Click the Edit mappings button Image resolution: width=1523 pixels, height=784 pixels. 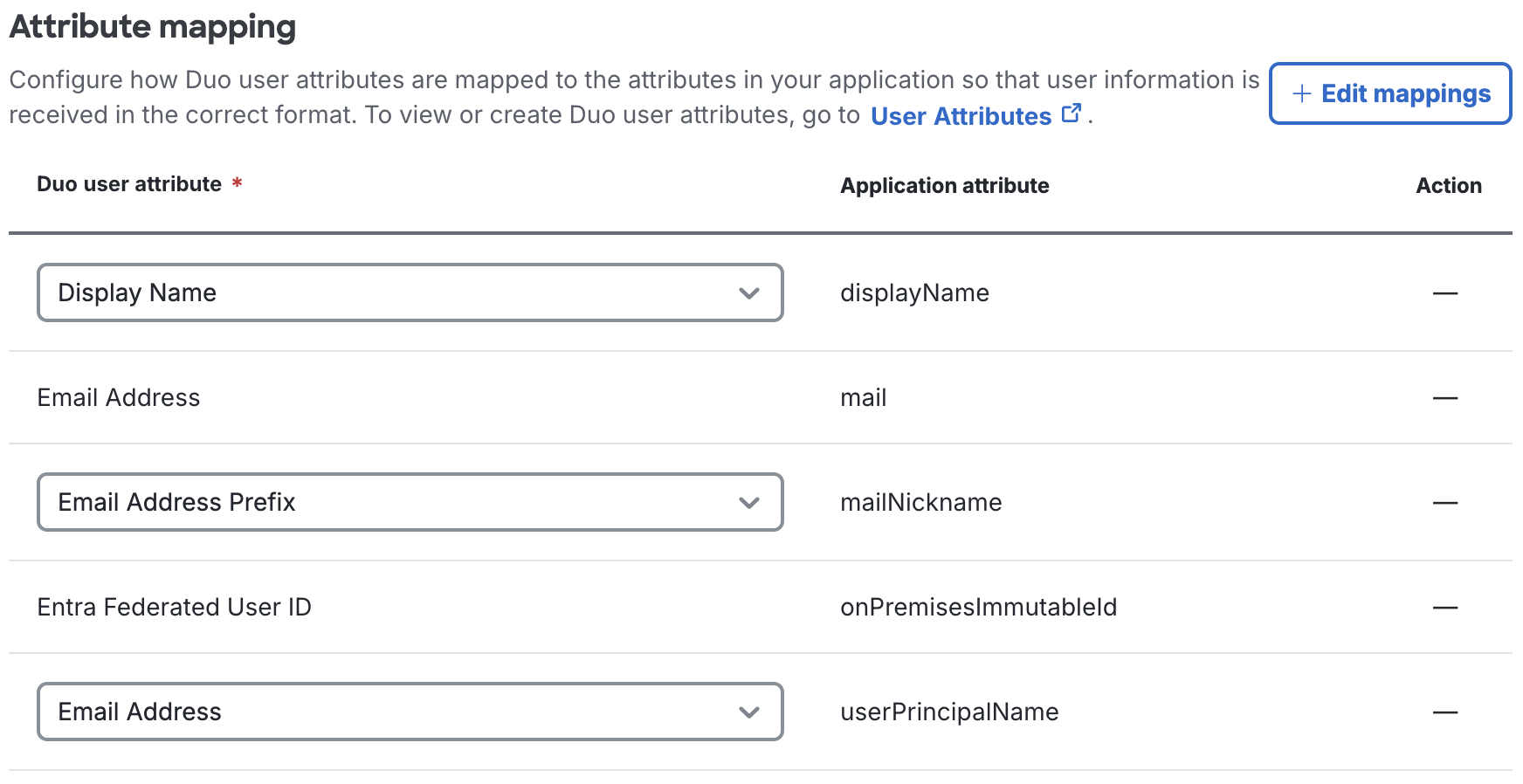(1390, 93)
